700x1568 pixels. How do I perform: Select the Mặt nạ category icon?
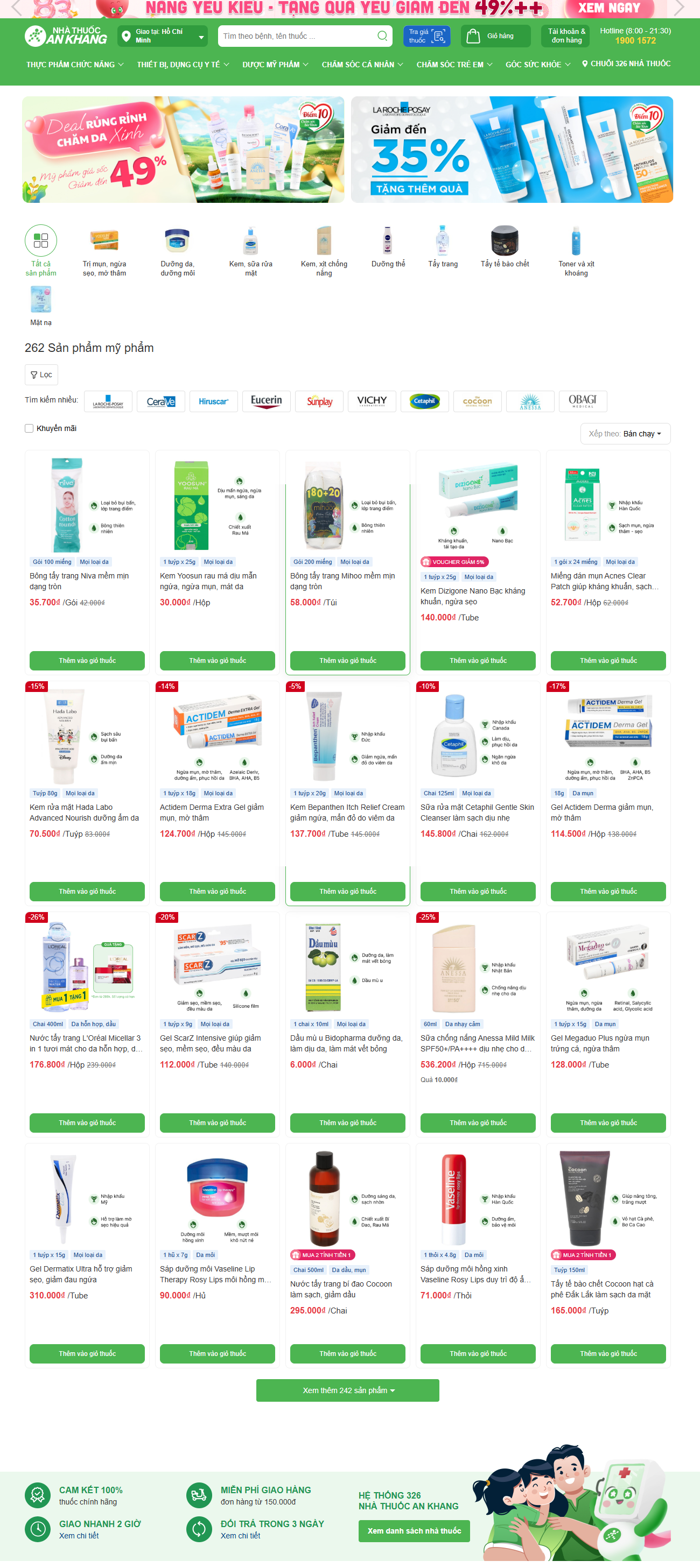pos(41,299)
